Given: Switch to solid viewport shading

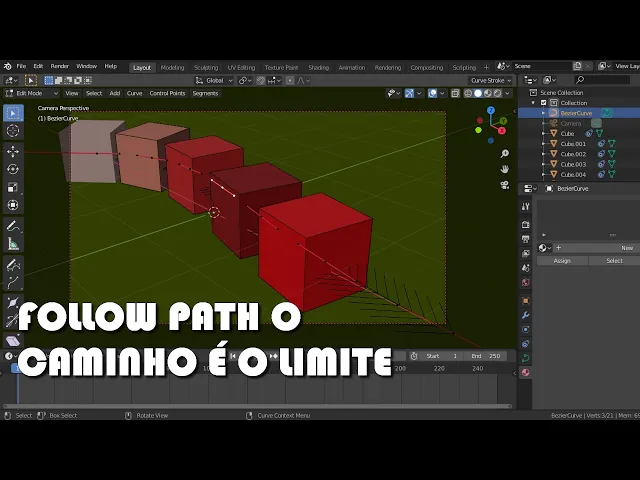Looking at the screenshot, I should pyautogui.click(x=478, y=93).
